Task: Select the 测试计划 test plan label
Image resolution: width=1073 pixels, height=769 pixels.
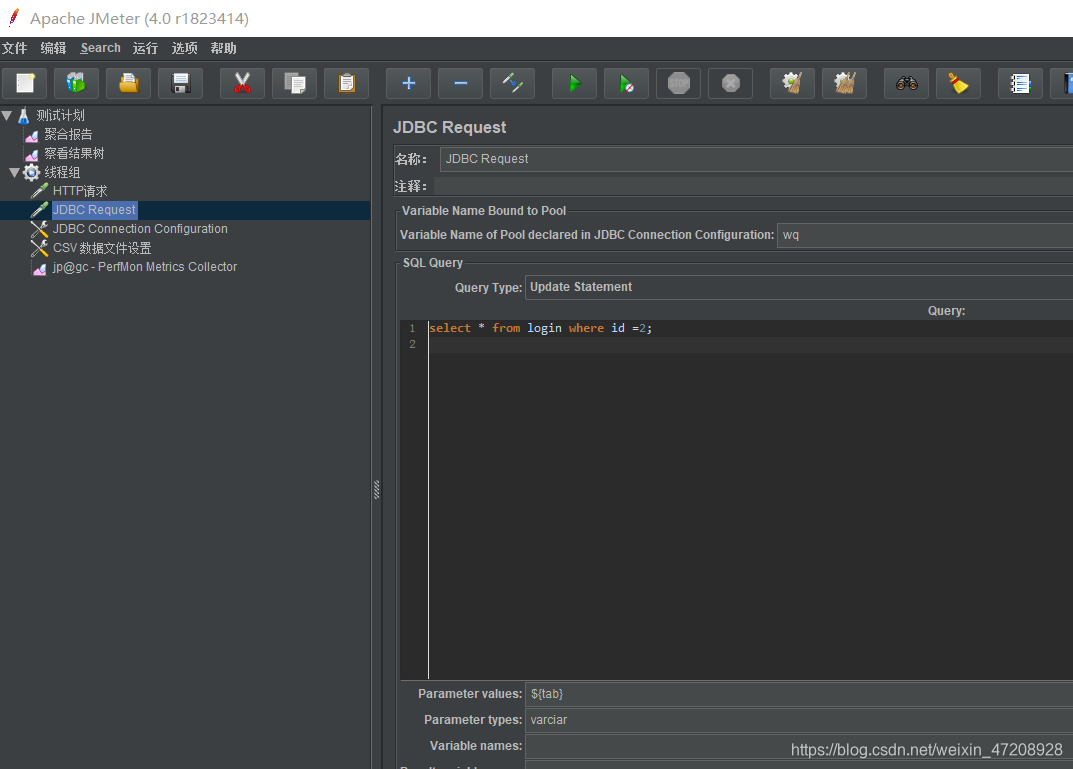Action: [x=60, y=116]
